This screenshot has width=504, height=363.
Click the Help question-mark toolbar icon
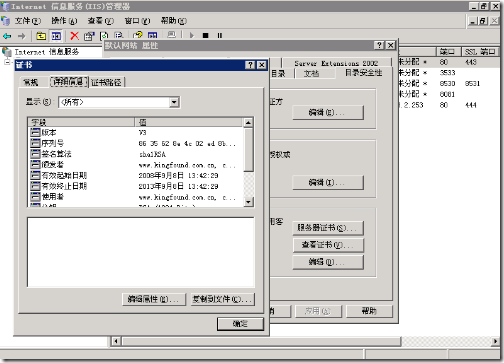point(138,35)
